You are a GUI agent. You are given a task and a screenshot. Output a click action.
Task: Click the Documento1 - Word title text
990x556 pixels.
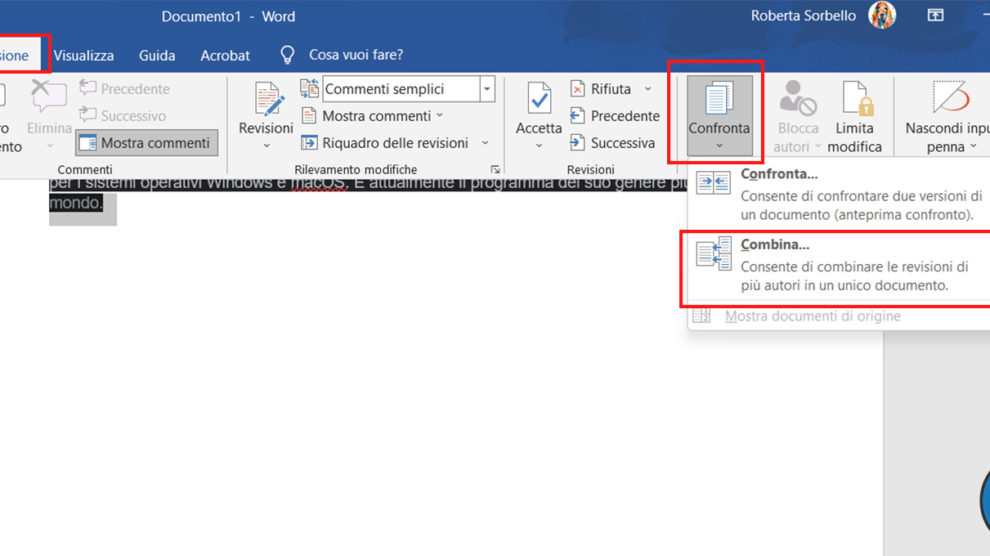228,16
